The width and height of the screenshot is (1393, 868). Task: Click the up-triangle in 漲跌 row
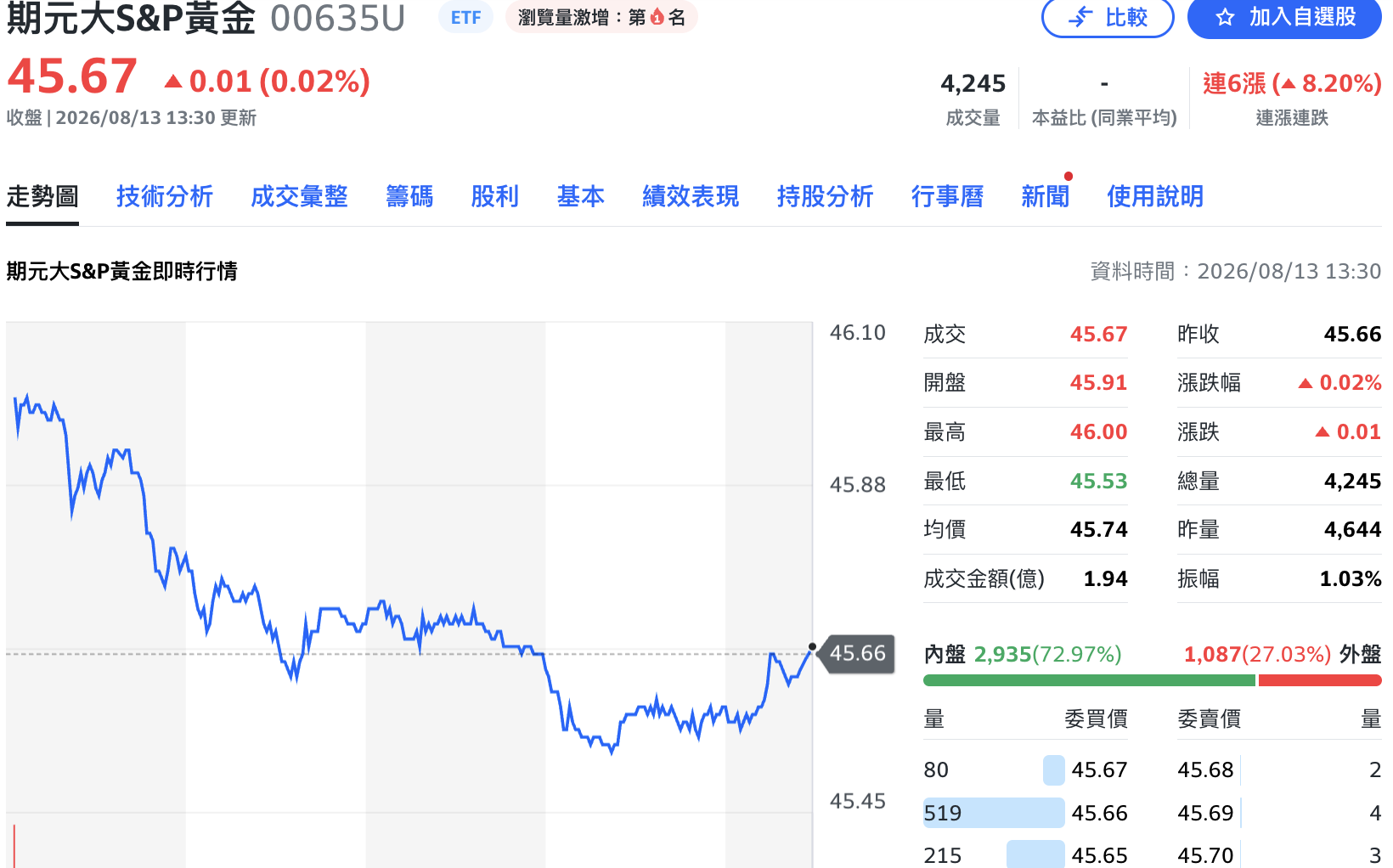coord(1323,432)
